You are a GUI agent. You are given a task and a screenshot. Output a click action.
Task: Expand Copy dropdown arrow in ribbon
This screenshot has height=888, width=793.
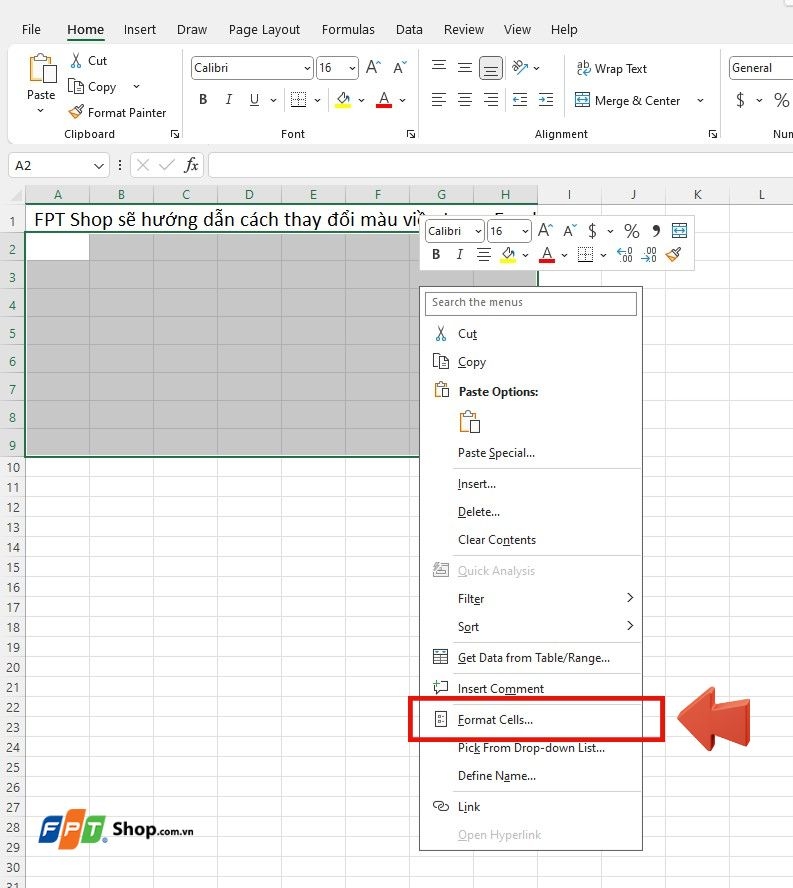(x=136, y=87)
